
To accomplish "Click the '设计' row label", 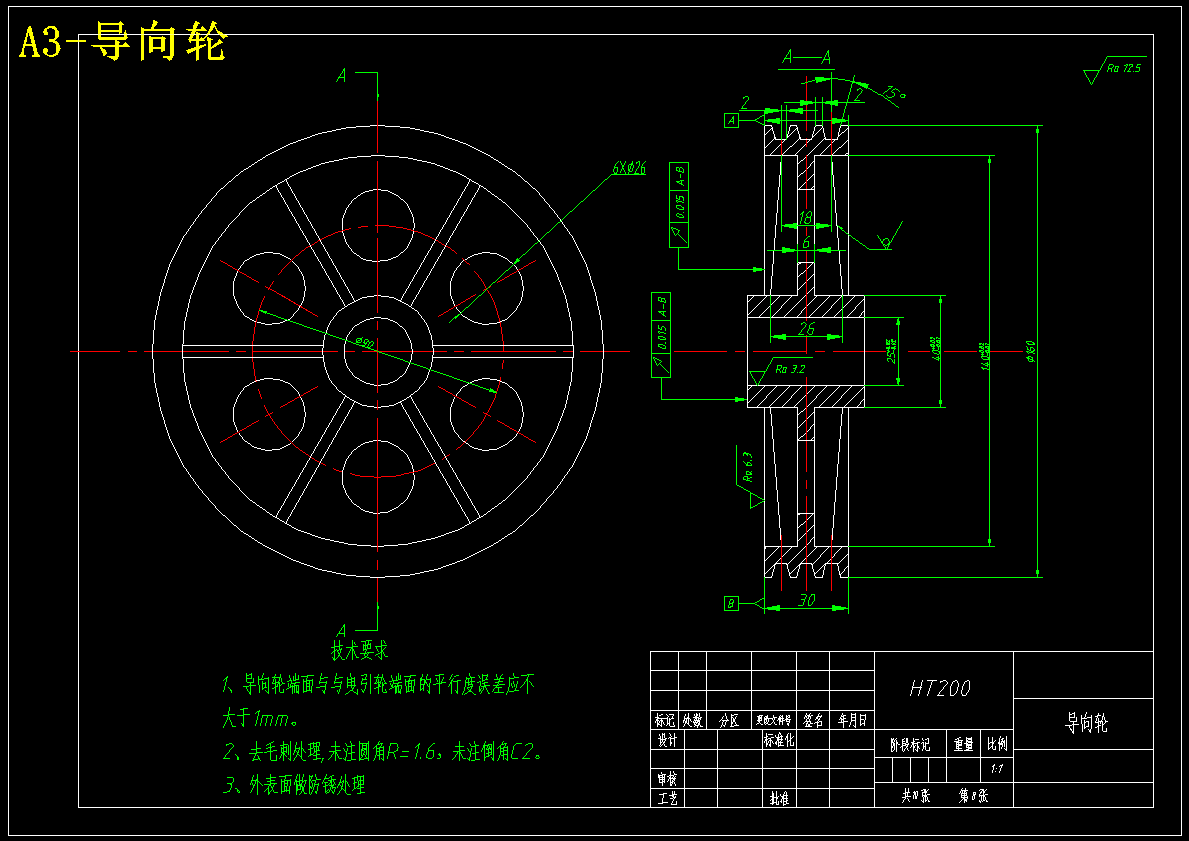I will (x=667, y=740).
